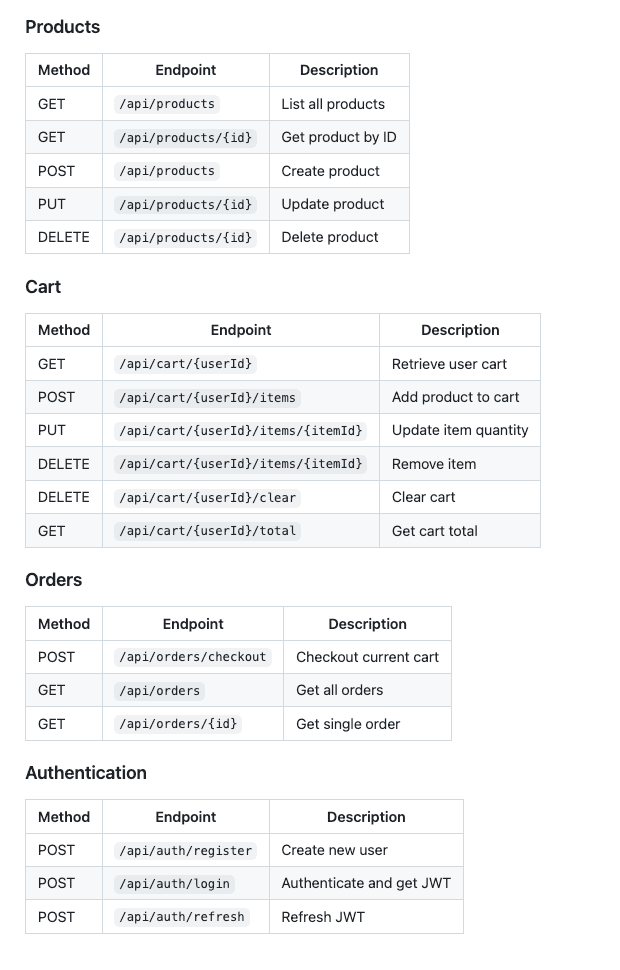Viewport: 620px width, 970px height.
Task: Click the /api/orders/checkout endpoint code
Action: (x=193, y=657)
